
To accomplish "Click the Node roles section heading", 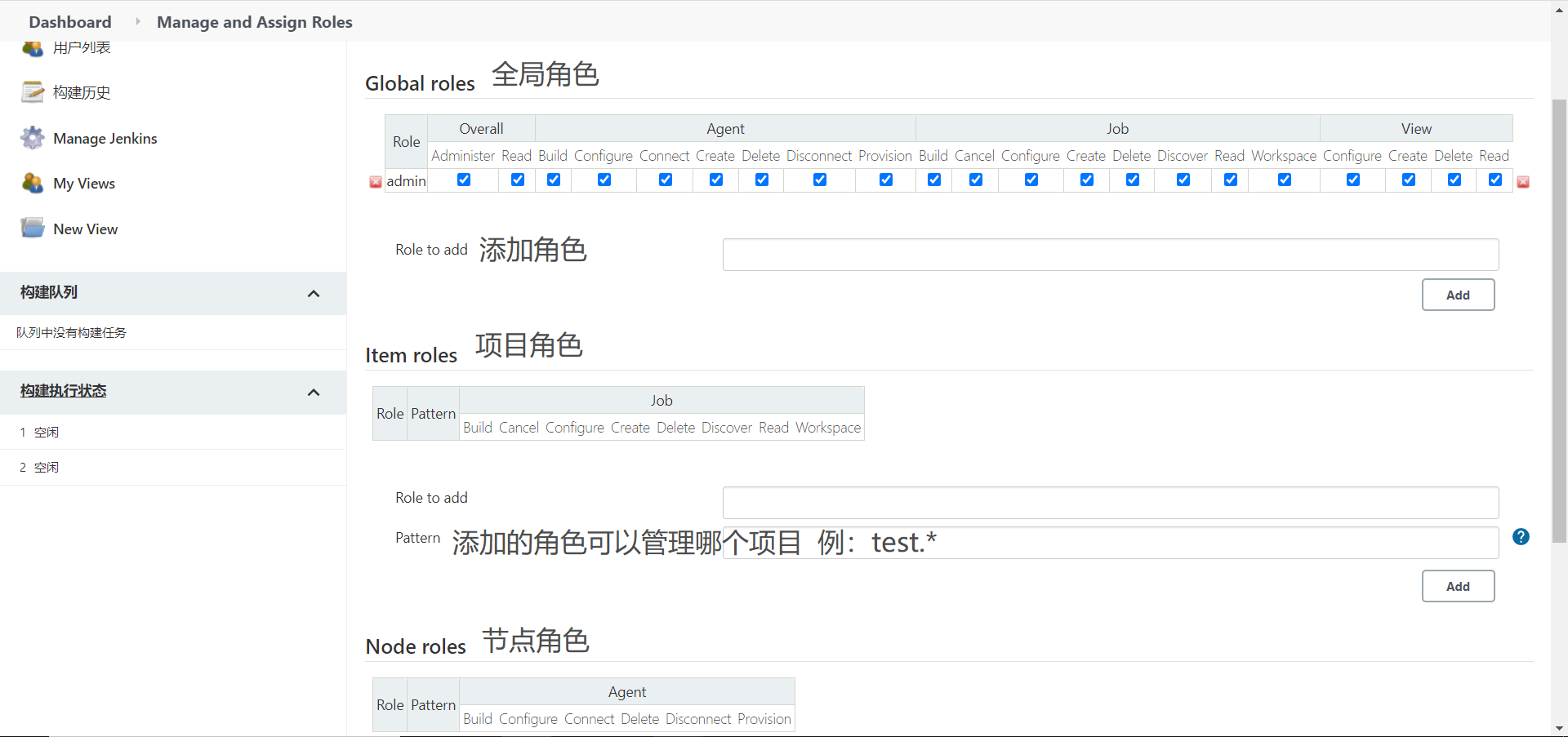I will 416,646.
